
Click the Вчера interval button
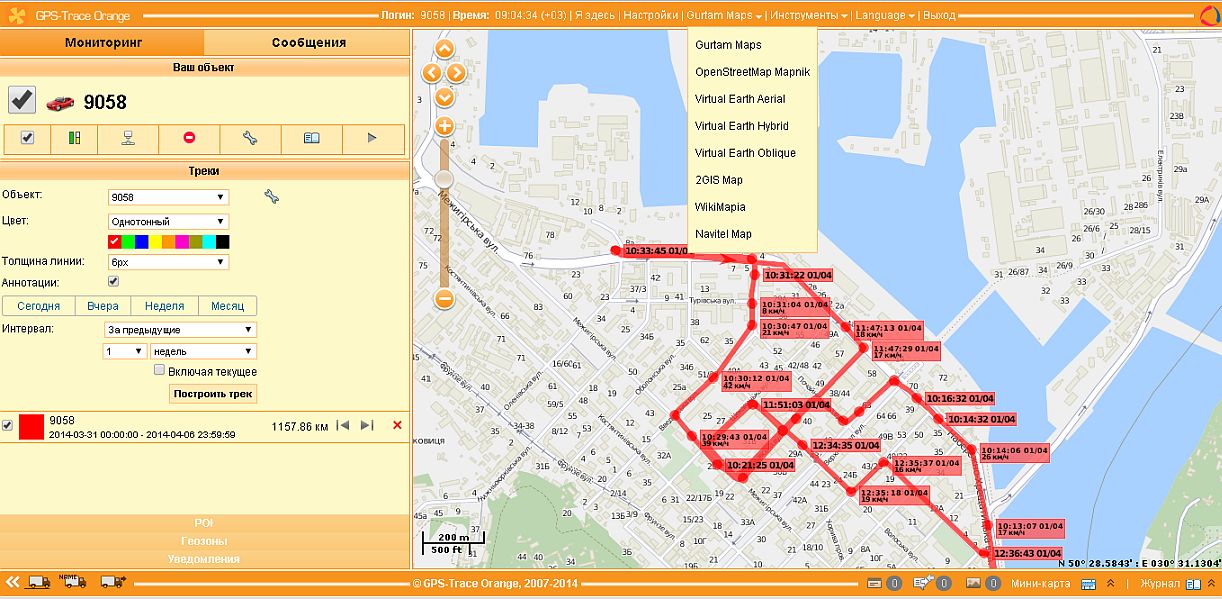coord(102,306)
